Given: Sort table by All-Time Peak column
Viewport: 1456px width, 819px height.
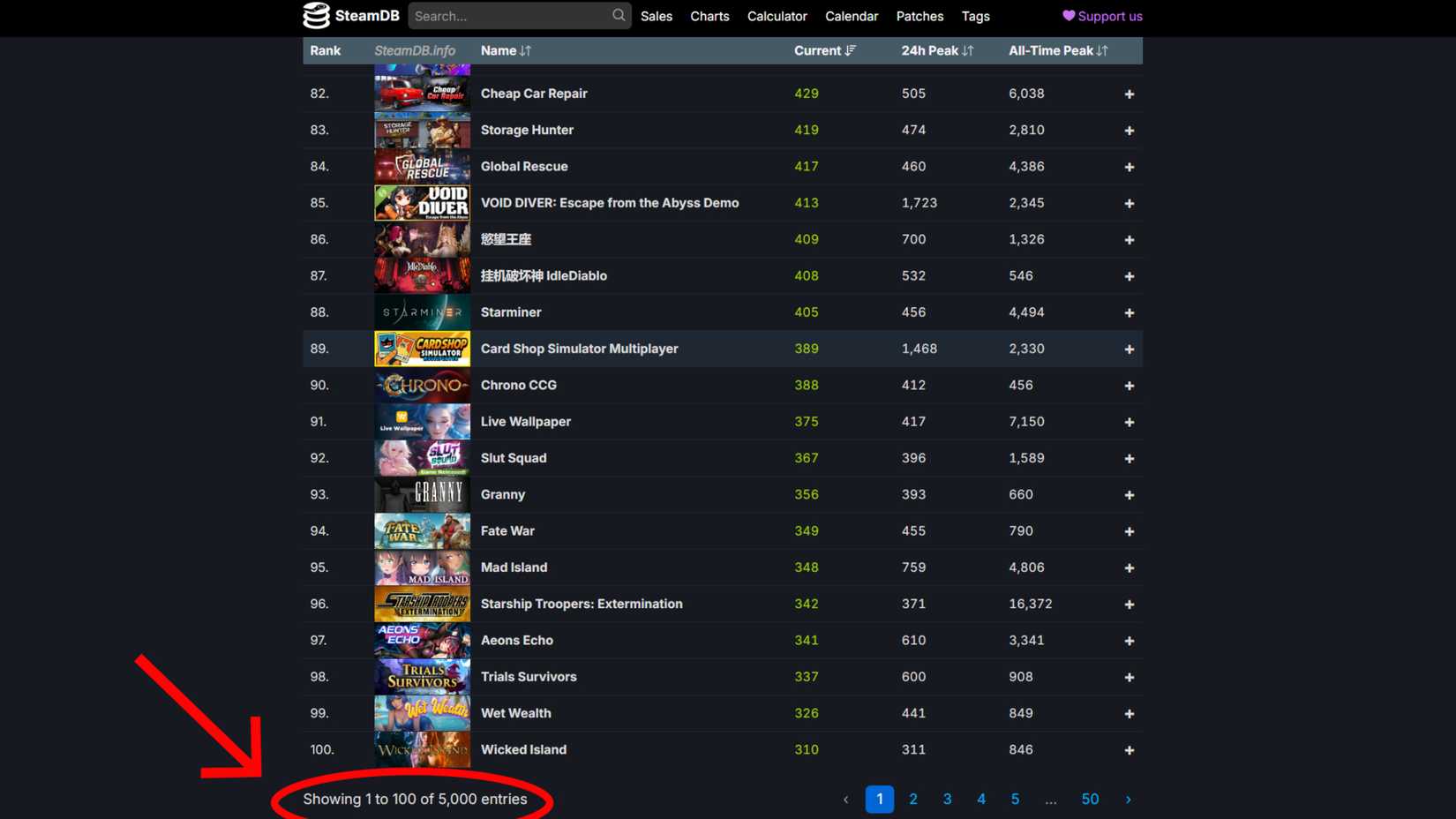Looking at the screenshot, I should point(1058,50).
